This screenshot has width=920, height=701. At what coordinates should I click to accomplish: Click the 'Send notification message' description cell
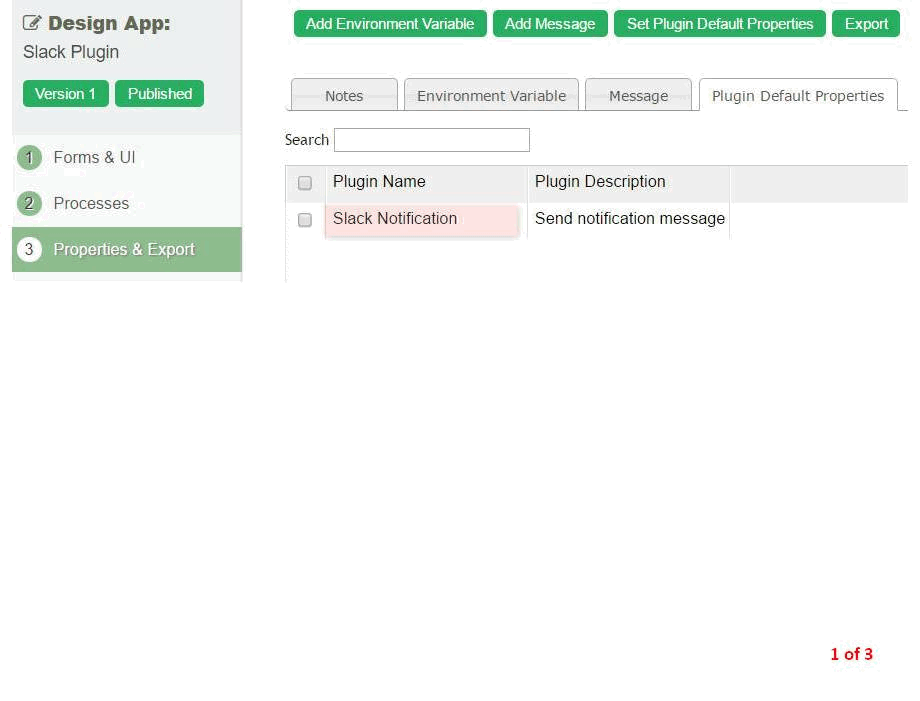630,218
